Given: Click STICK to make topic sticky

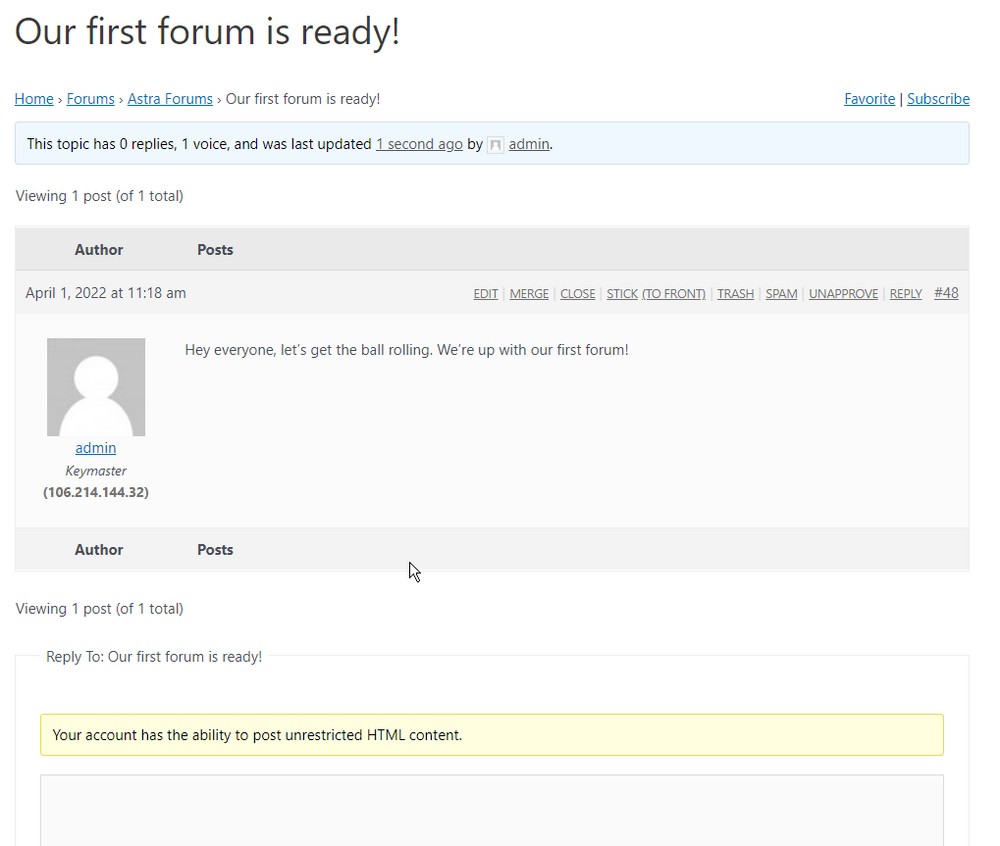Looking at the screenshot, I should [x=622, y=294].
